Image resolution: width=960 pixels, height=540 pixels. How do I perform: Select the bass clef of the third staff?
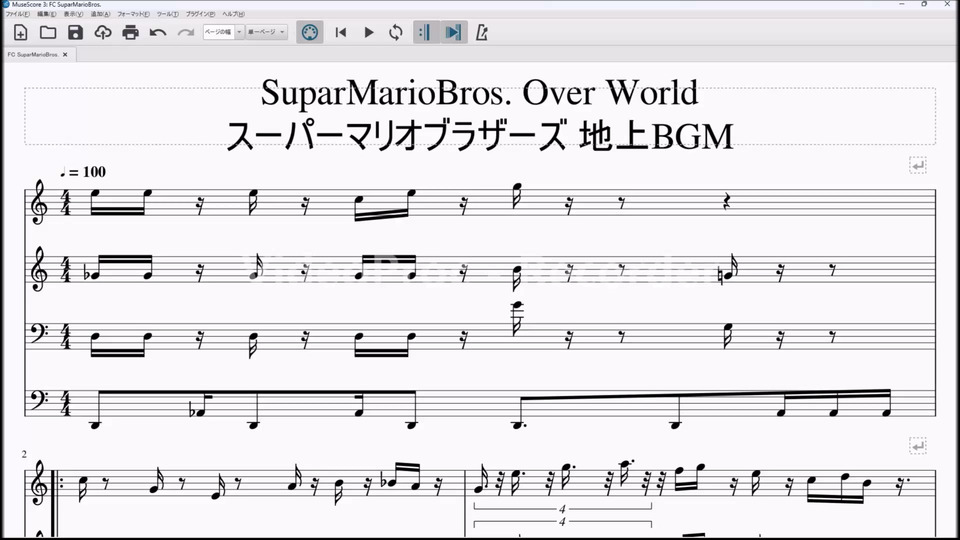pyautogui.click(x=39, y=333)
